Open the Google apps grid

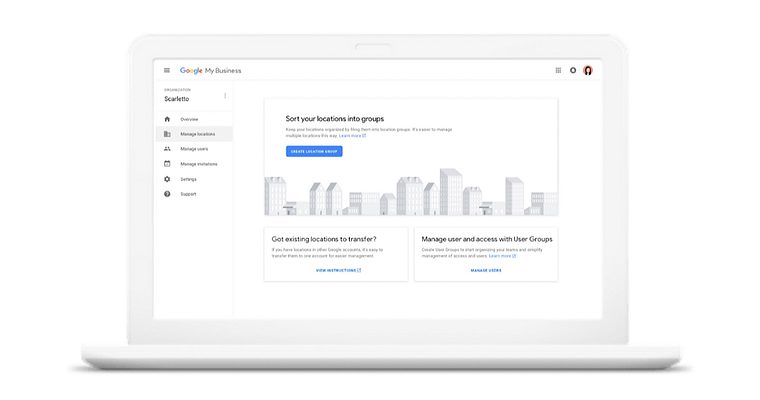pyautogui.click(x=558, y=70)
